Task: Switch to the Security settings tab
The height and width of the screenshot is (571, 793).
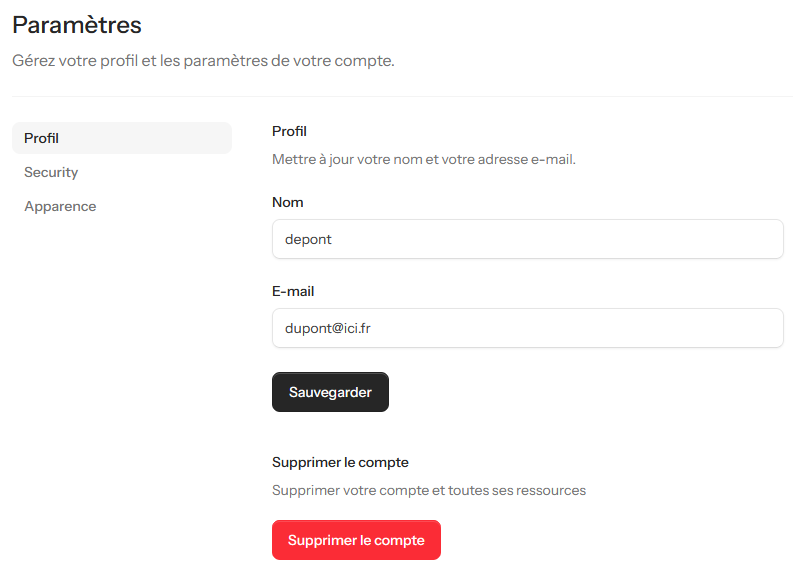Action: pyautogui.click(x=51, y=172)
